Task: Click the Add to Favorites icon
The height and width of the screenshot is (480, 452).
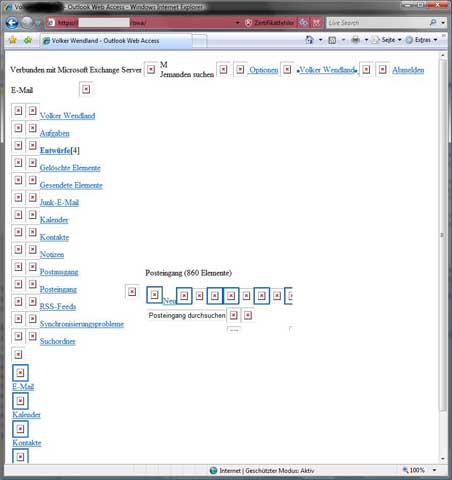Action: pos(28,40)
